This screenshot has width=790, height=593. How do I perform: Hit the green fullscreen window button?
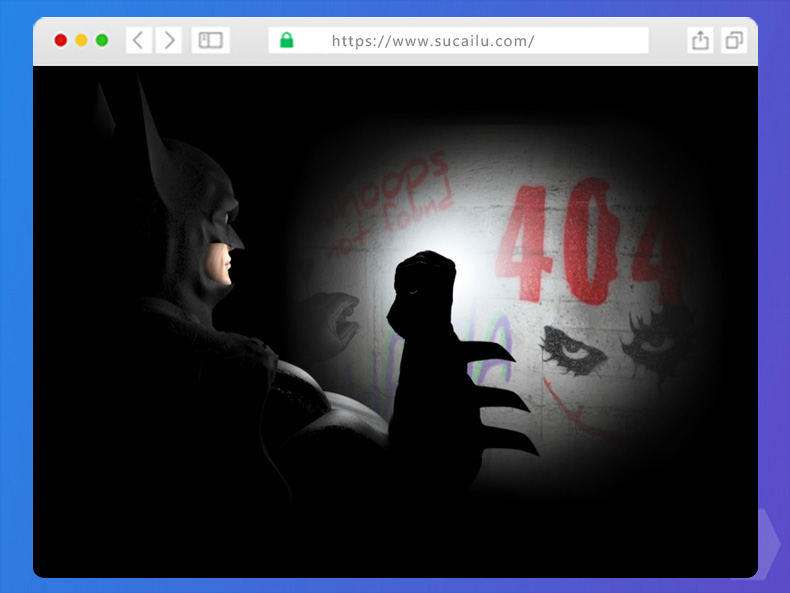click(102, 40)
